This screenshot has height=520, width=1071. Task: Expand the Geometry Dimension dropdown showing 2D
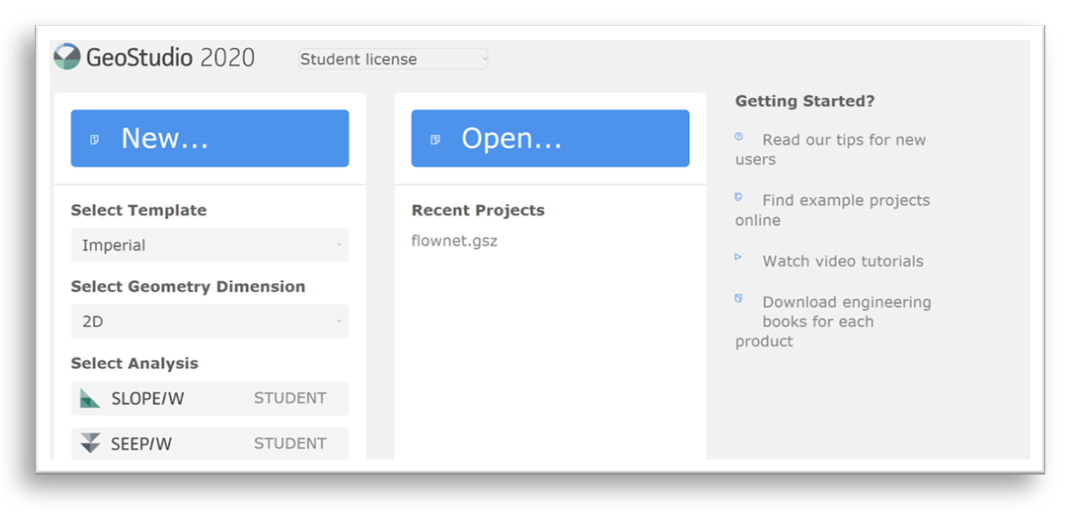209,322
